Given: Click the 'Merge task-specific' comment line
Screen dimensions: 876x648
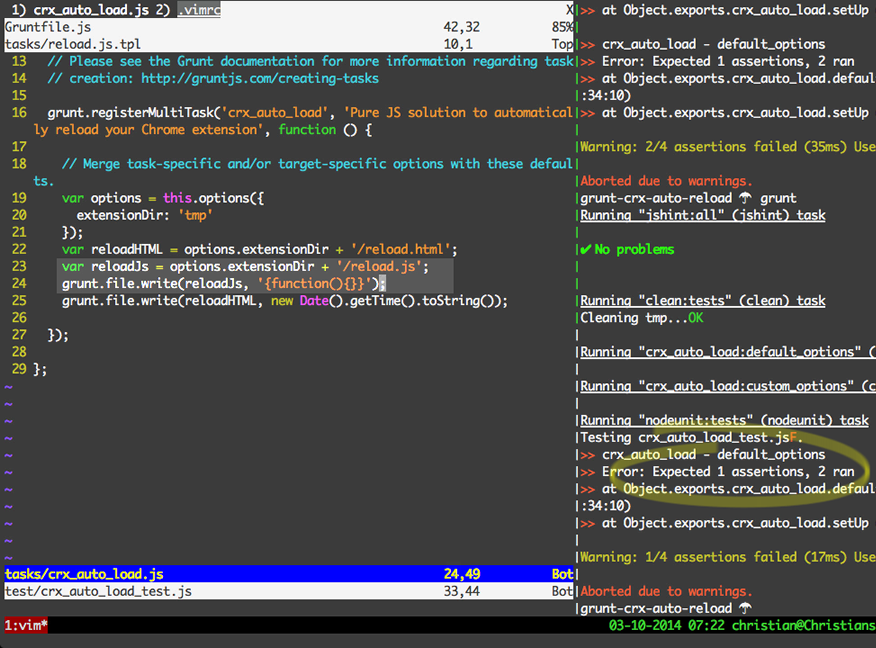Looking at the screenshot, I should 317,164.
